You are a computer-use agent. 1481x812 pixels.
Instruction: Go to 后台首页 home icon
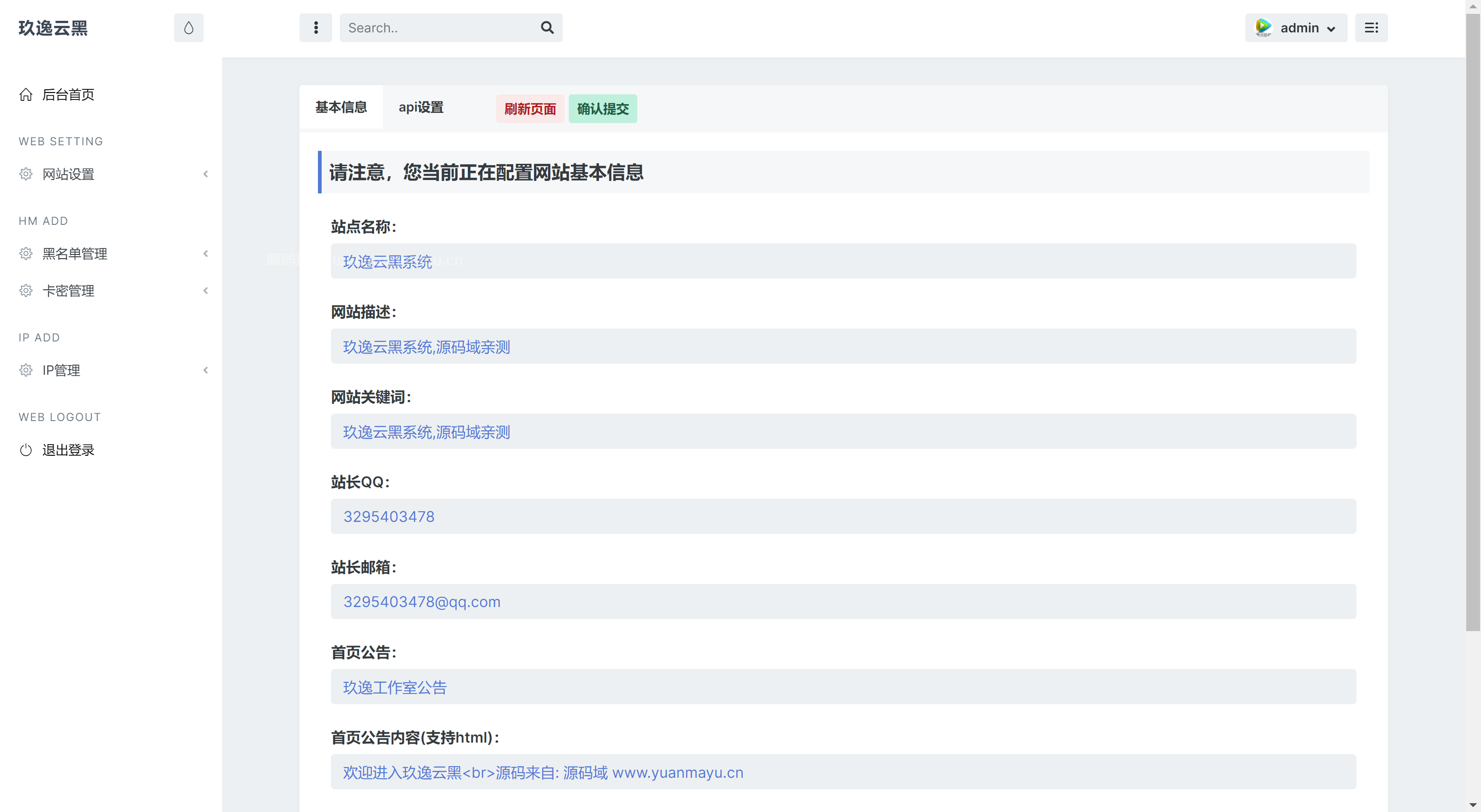(x=26, y=94)
